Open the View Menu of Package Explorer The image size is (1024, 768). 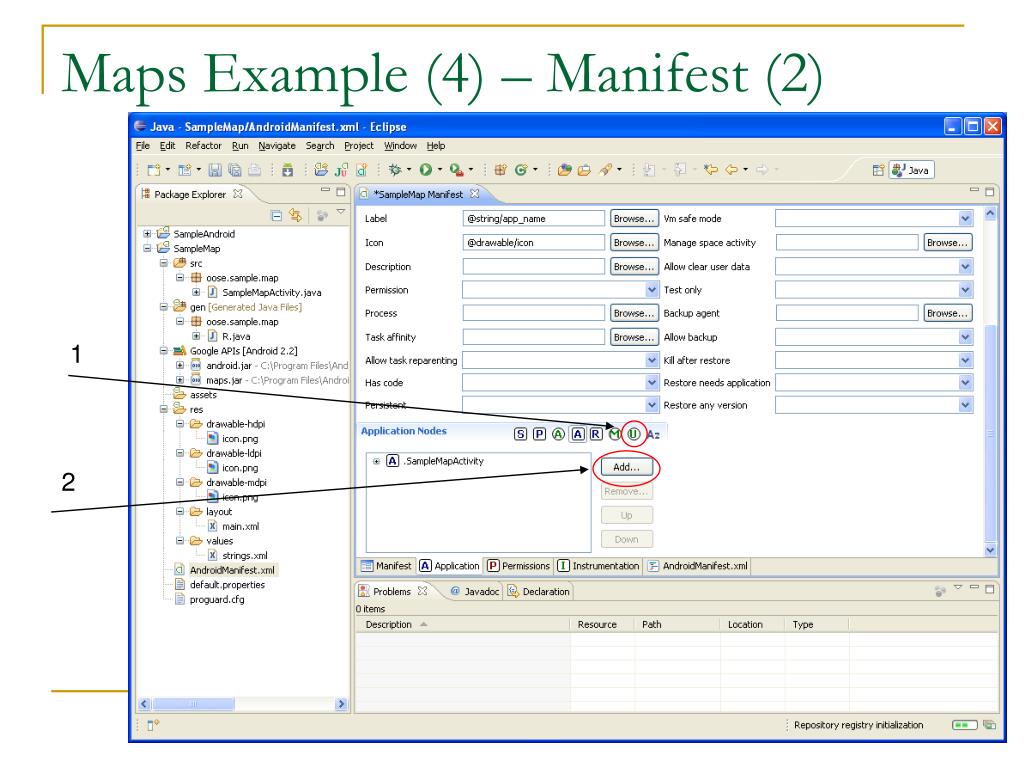pos(341,212)
